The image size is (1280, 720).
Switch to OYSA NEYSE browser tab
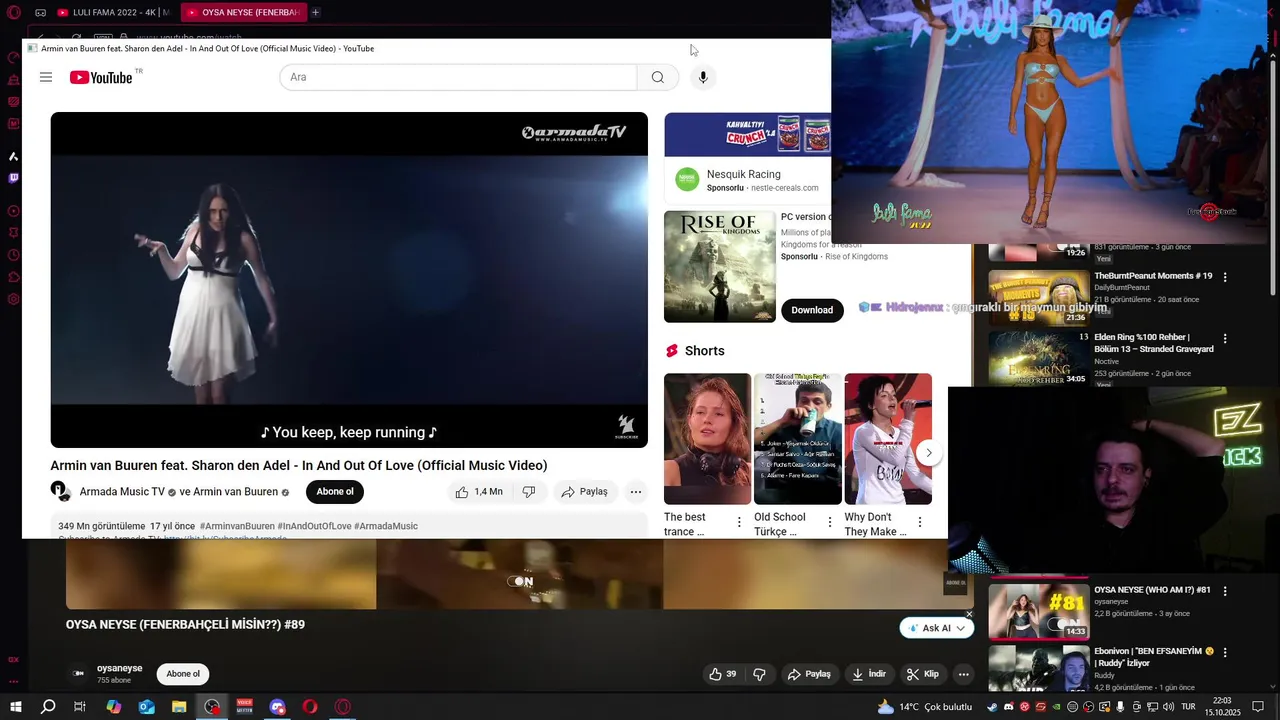pos(244,12)
